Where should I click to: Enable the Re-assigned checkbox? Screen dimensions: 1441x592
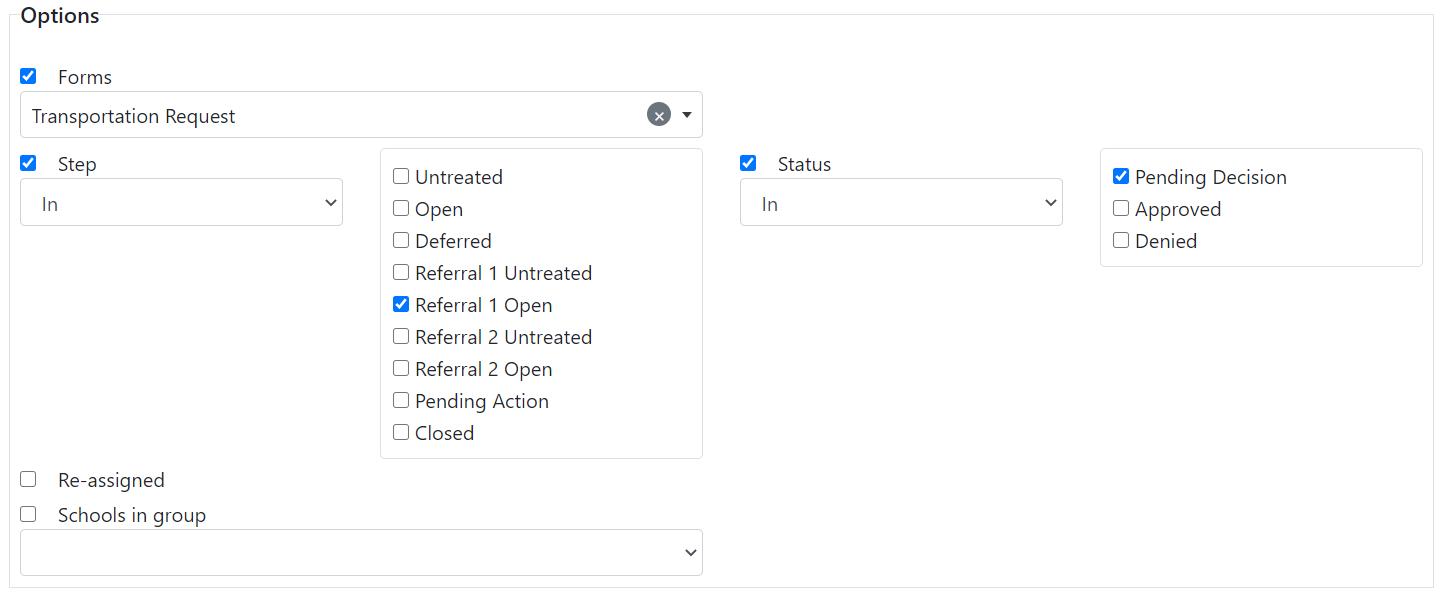[x=28, y=478]
